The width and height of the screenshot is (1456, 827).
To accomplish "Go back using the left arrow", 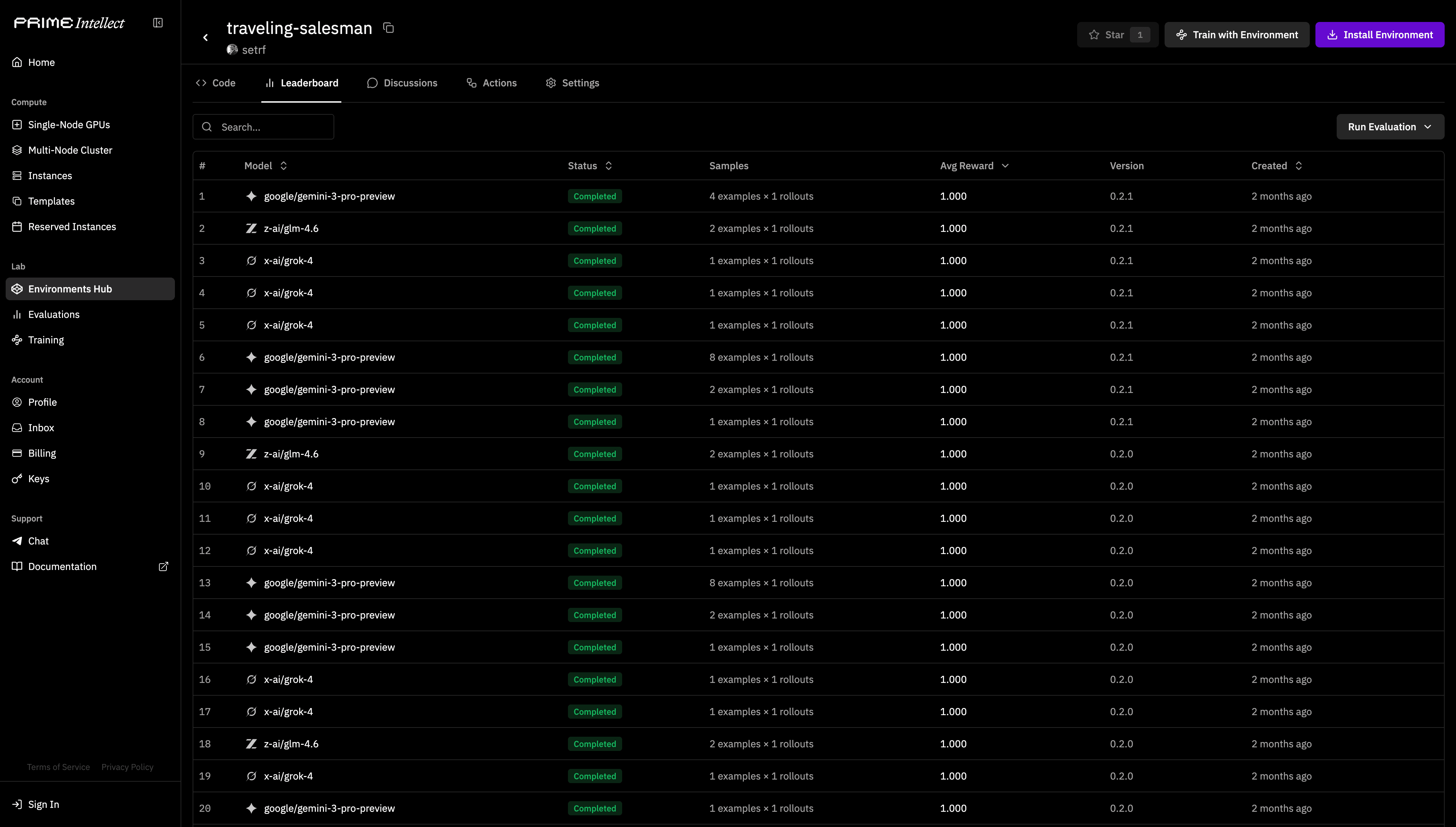I will [206, 38].
